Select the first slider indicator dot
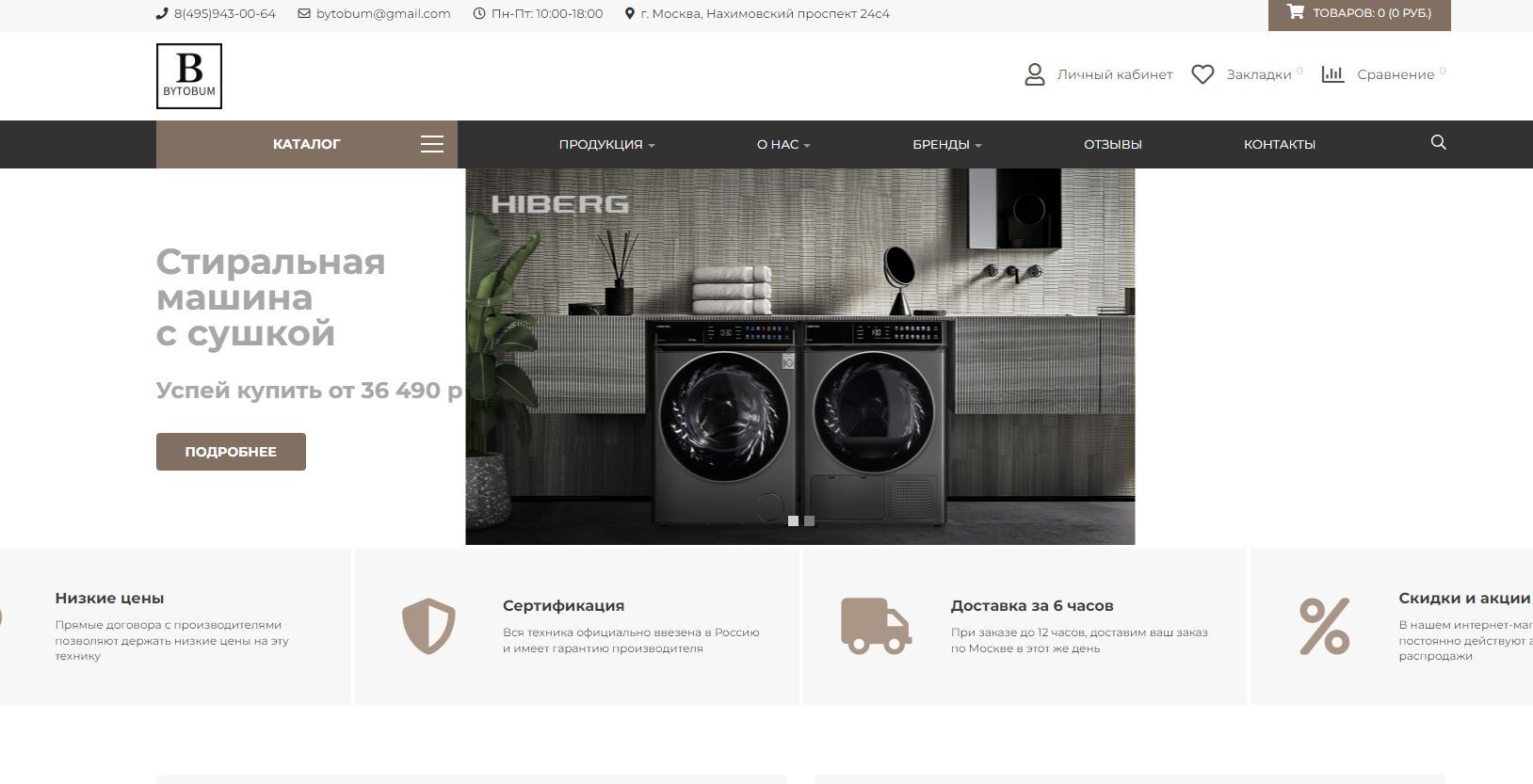The image size is (1533, 784). coord(793,520)
